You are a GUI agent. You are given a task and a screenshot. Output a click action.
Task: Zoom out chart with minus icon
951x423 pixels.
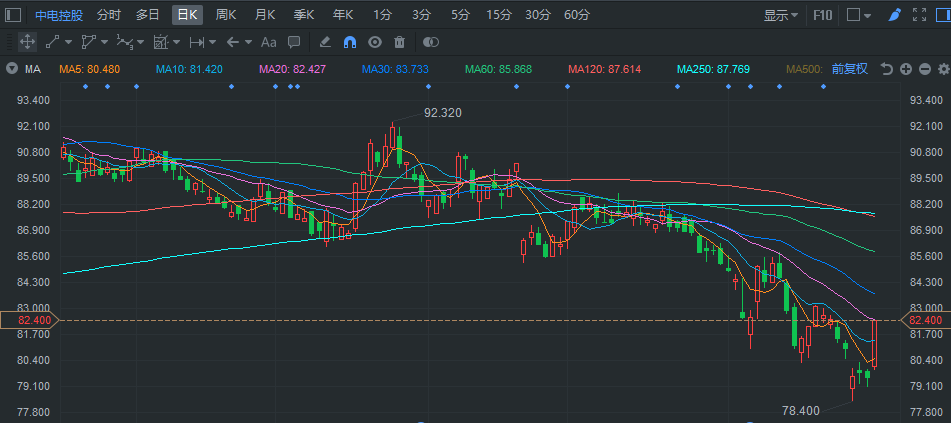925,69
